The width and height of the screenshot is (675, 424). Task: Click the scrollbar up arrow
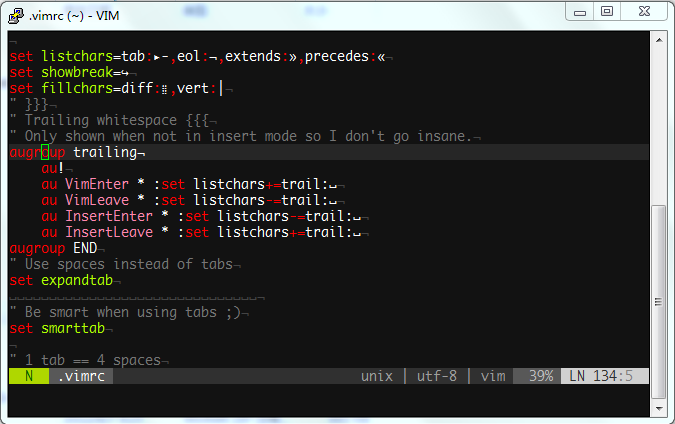pos(658,39)
